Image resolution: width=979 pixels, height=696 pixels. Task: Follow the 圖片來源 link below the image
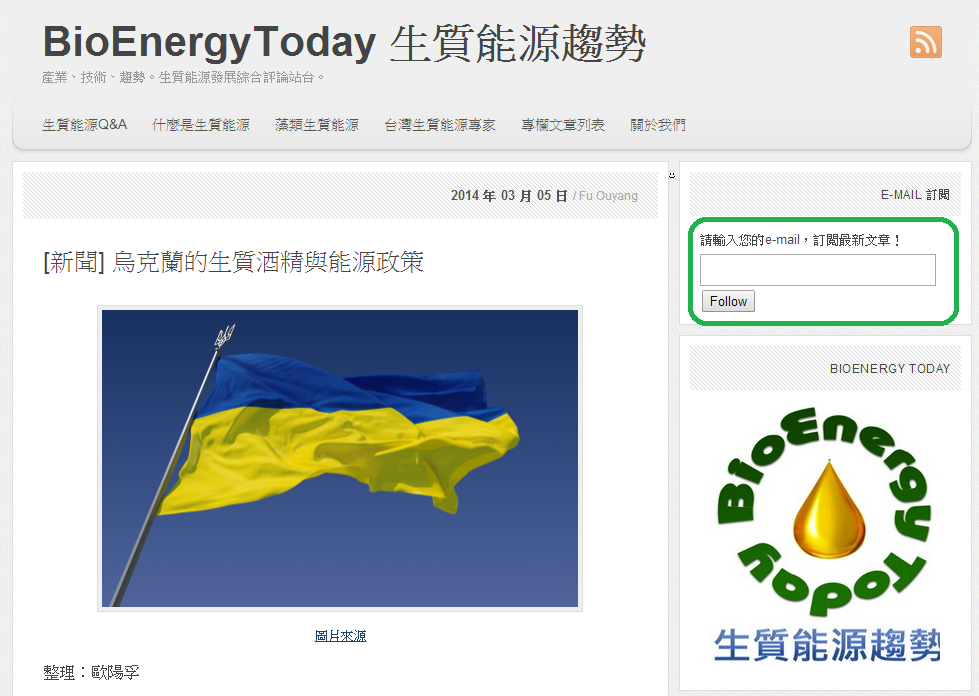click(x=340, y=636)
